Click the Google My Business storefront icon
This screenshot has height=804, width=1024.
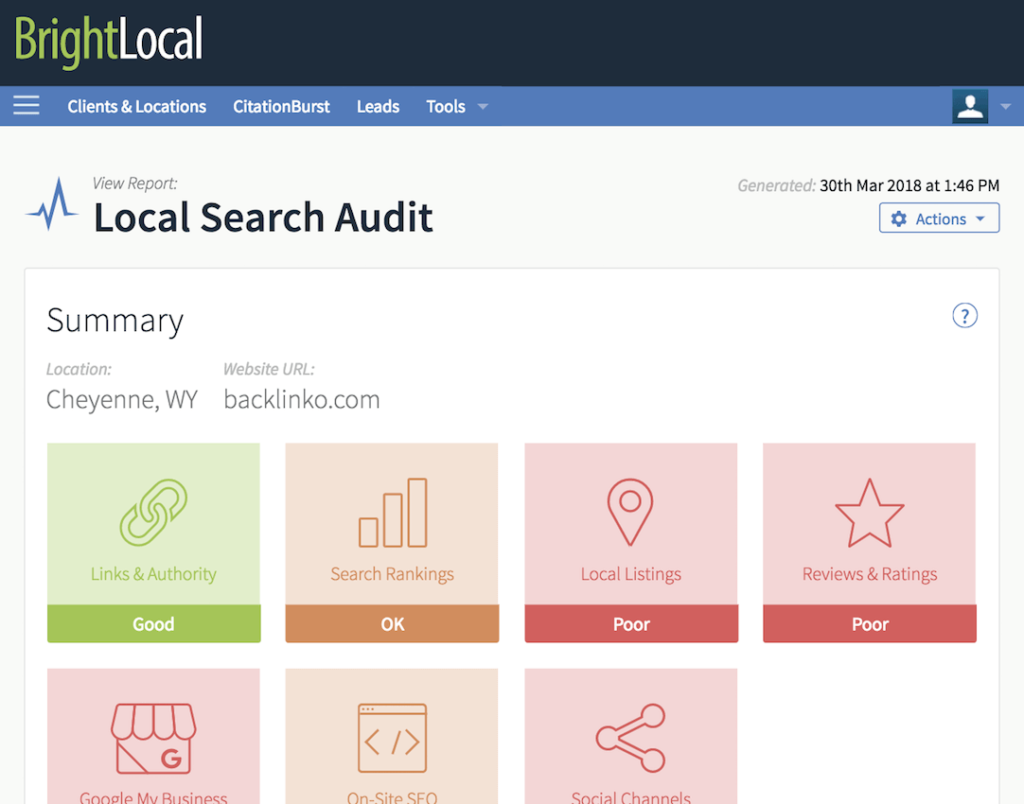(x=153, y=738)
